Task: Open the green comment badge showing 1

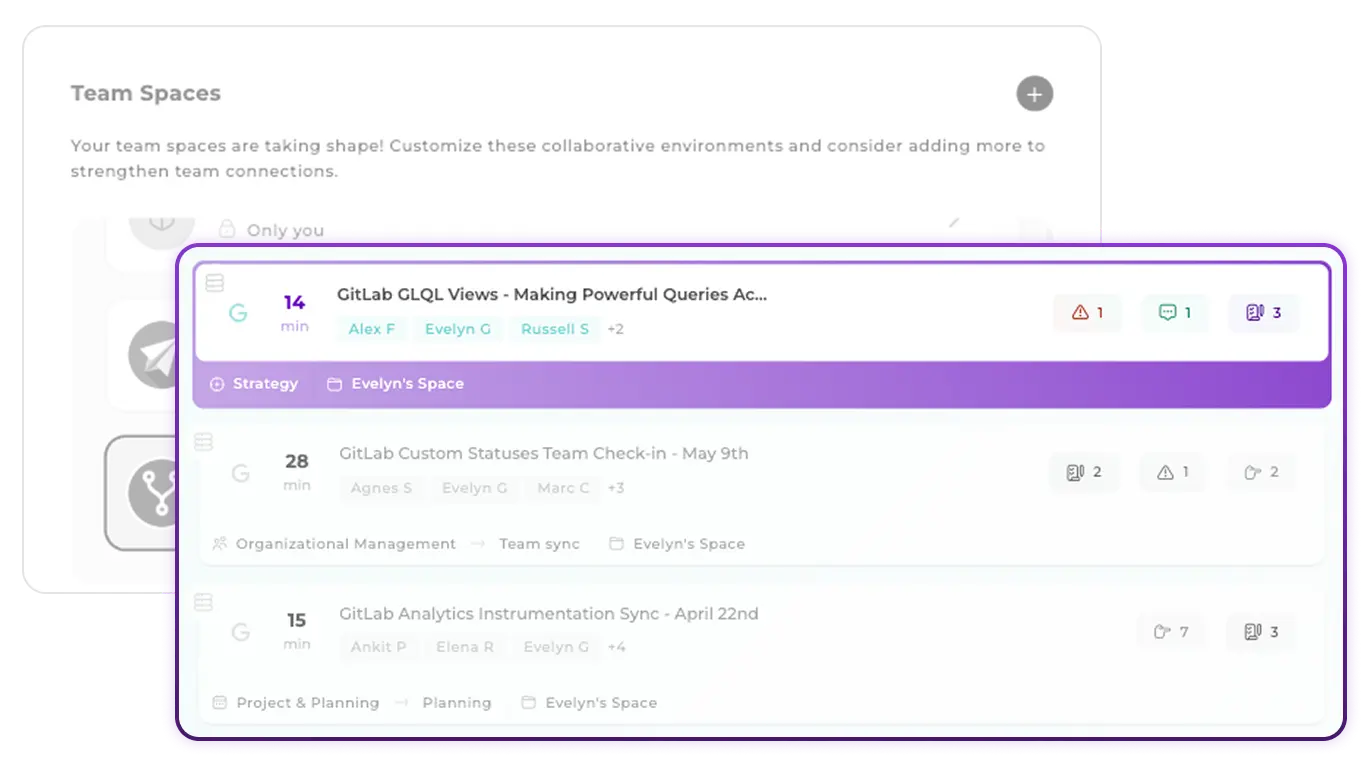Action: [x=1174, y=312]
